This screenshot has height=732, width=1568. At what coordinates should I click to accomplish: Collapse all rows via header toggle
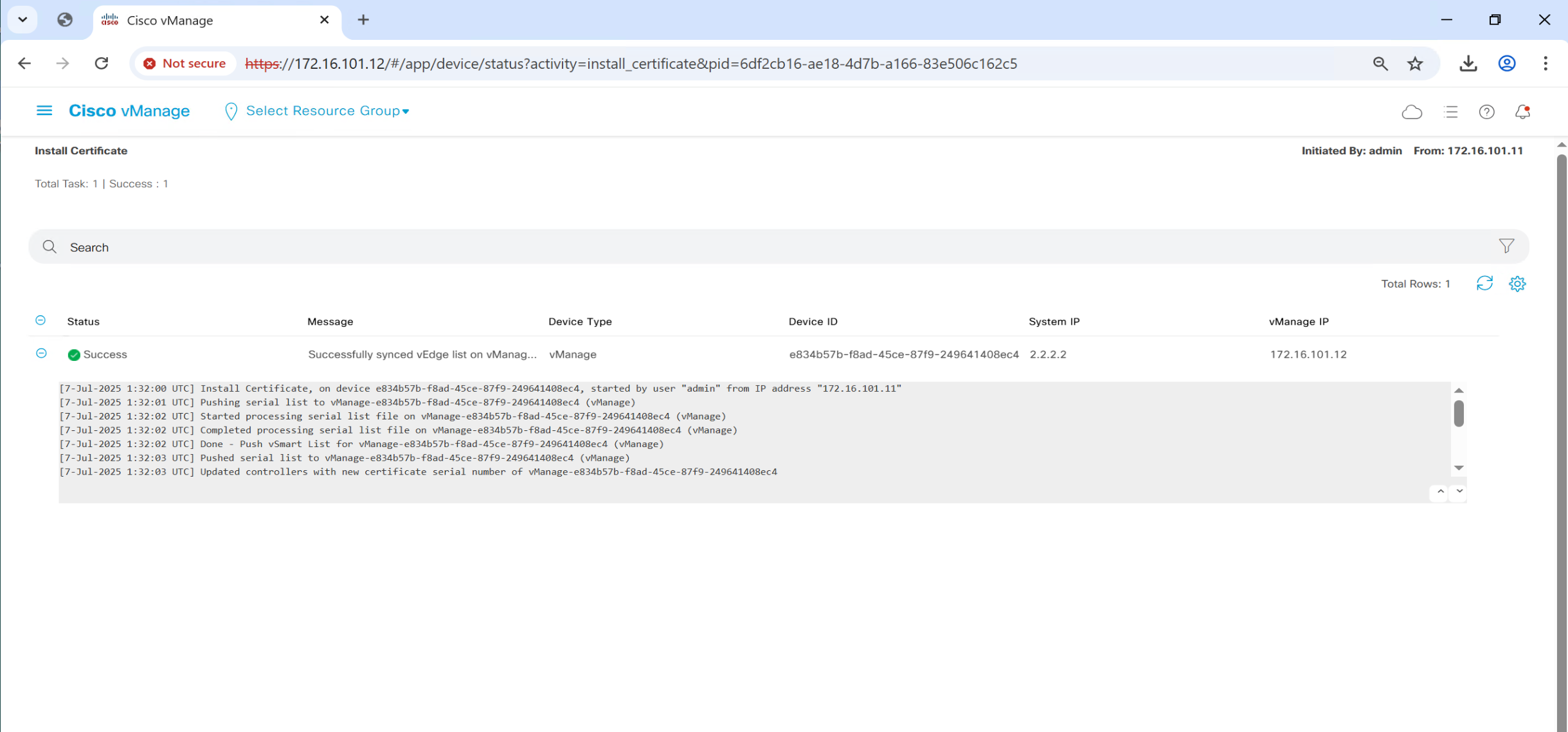(41, 320)
